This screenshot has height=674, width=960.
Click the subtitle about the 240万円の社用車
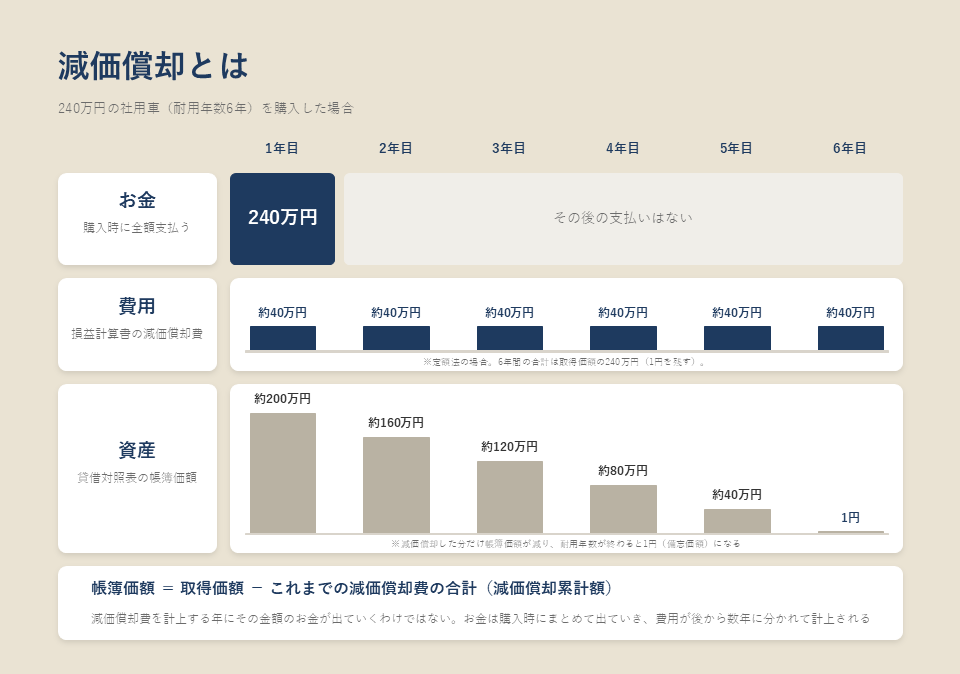[x=206, y=108]
